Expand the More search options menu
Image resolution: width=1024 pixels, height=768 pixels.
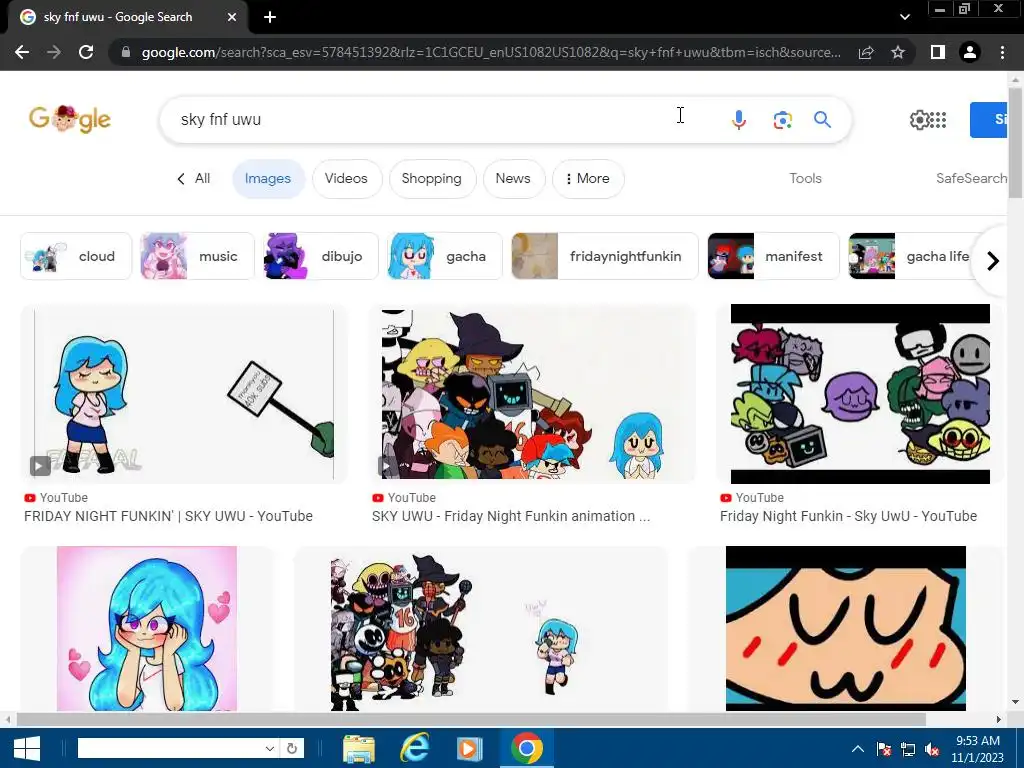588,178
